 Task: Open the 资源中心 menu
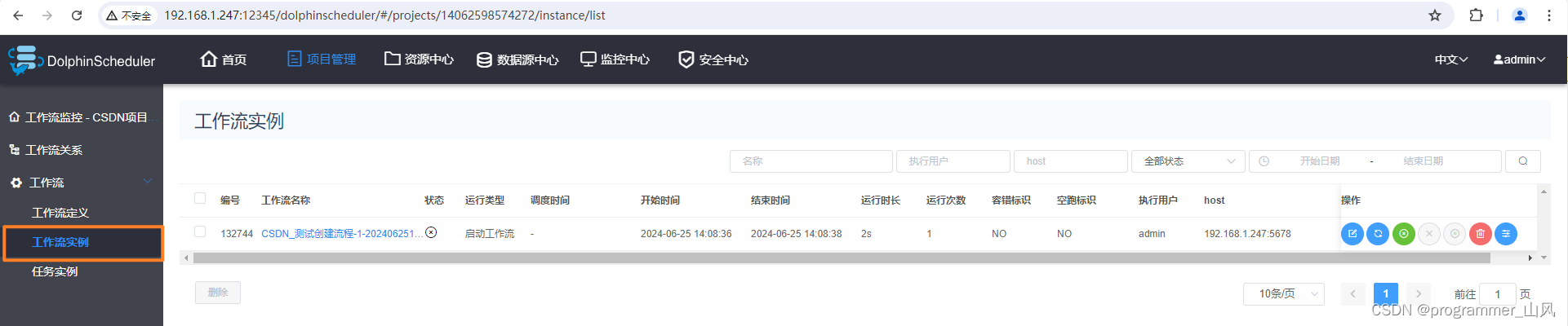419,59
